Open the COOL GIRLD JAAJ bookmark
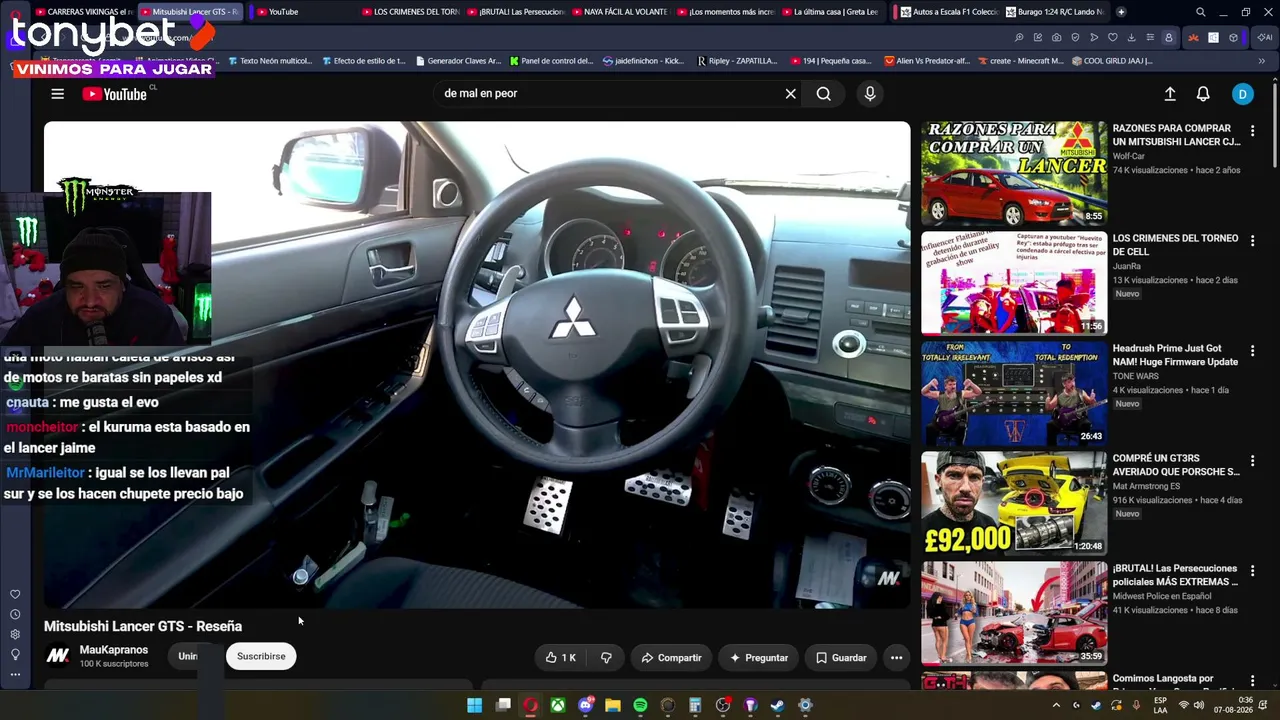1280x720 pixels. [1111, 61]
